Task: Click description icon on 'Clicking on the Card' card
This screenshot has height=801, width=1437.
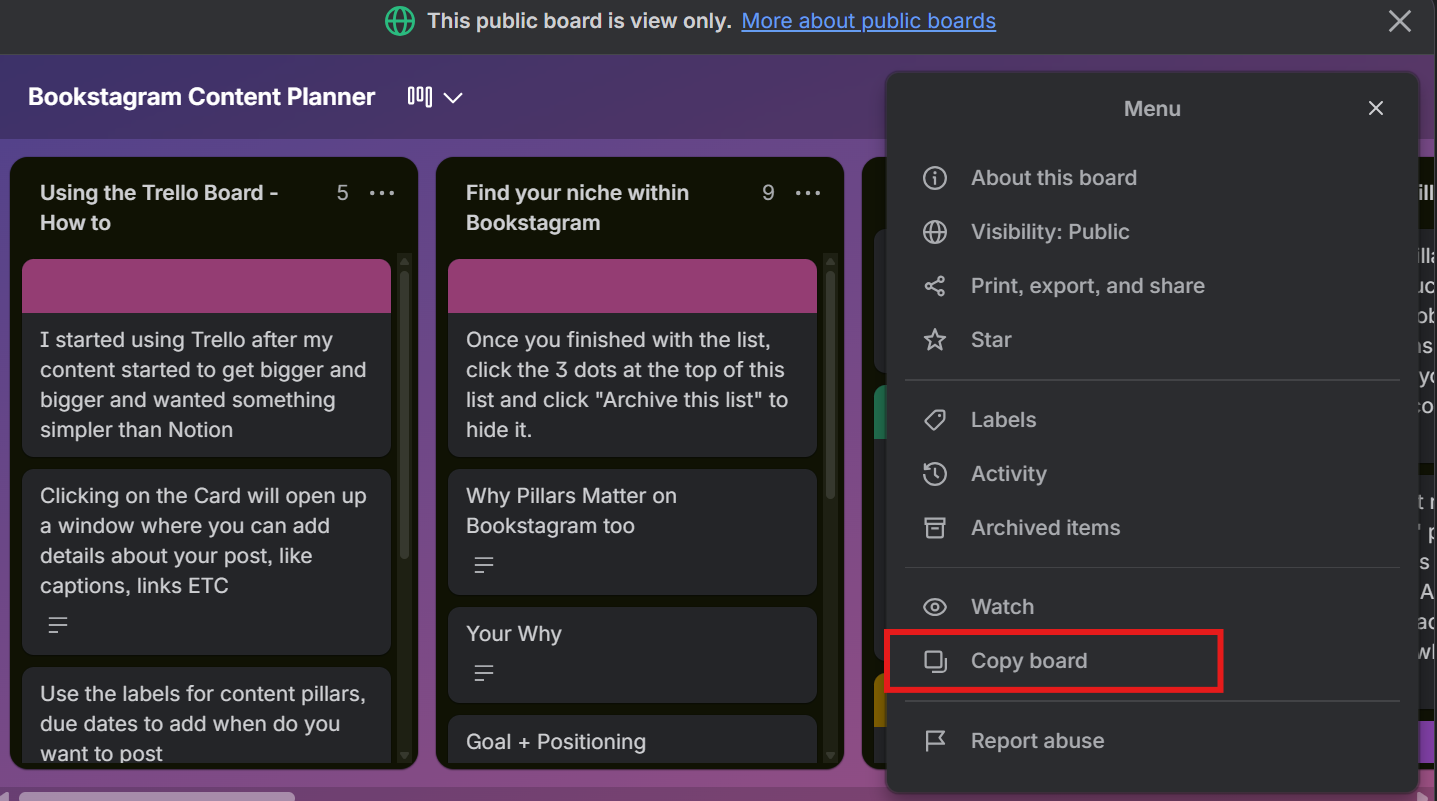Action: click(x=58, y=625)
